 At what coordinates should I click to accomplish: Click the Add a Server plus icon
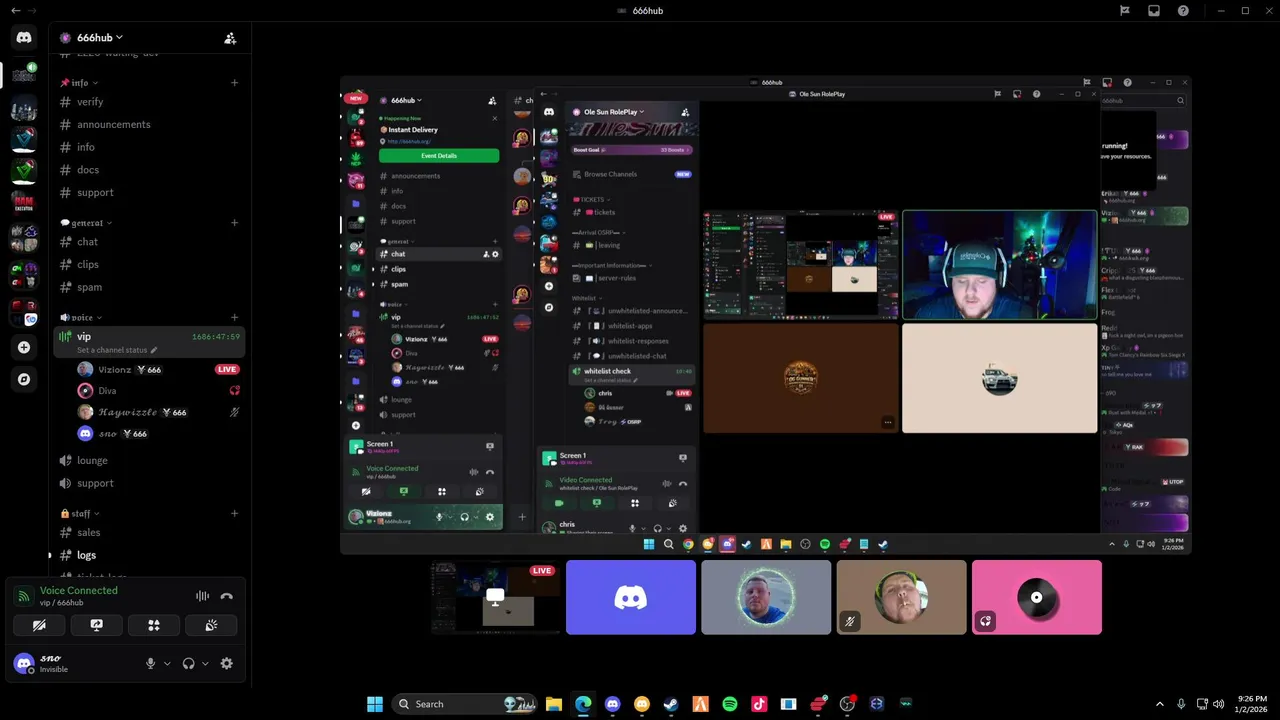point(24,347)
